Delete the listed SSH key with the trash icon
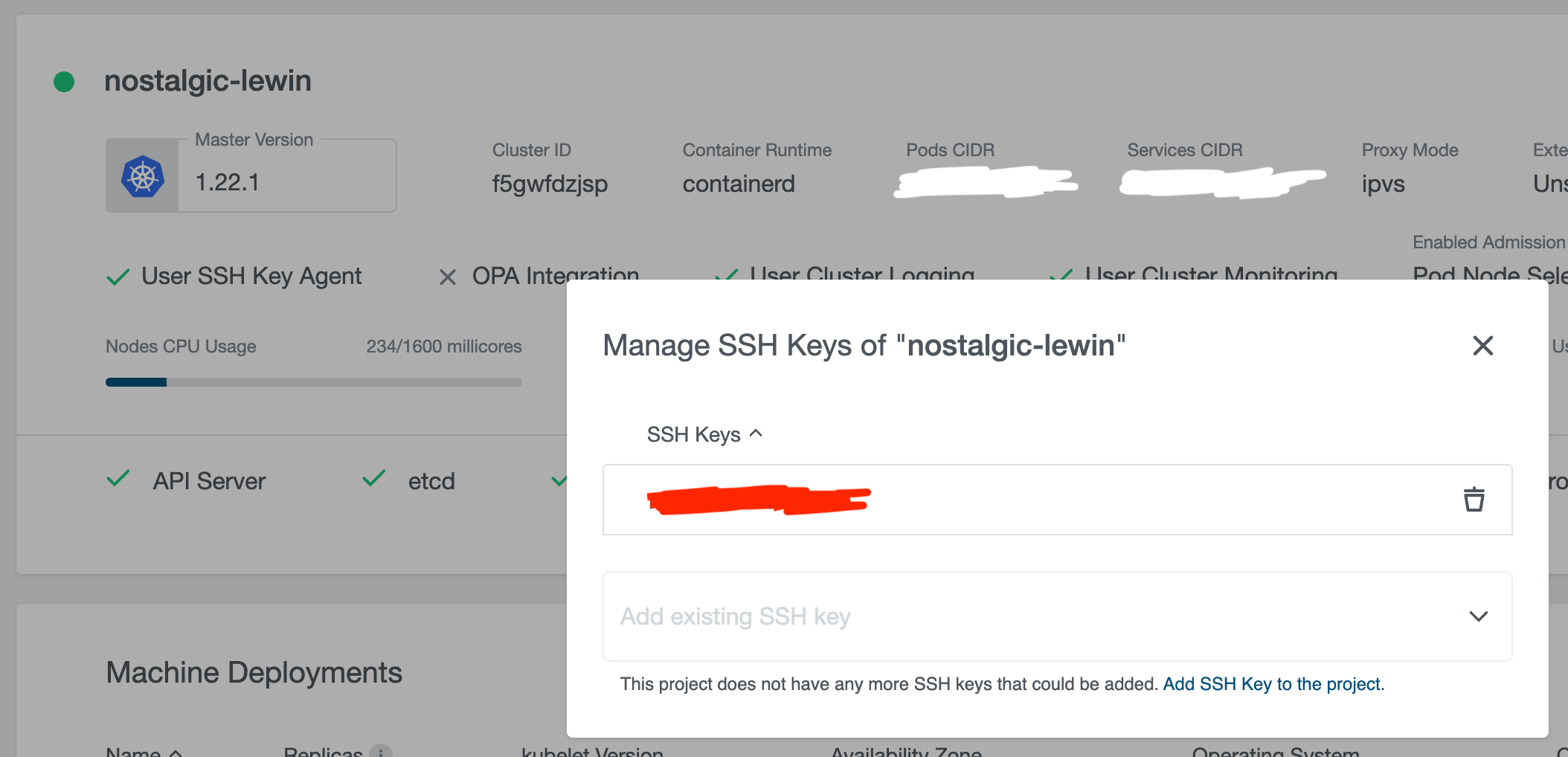 click(x=1474, y=499)
